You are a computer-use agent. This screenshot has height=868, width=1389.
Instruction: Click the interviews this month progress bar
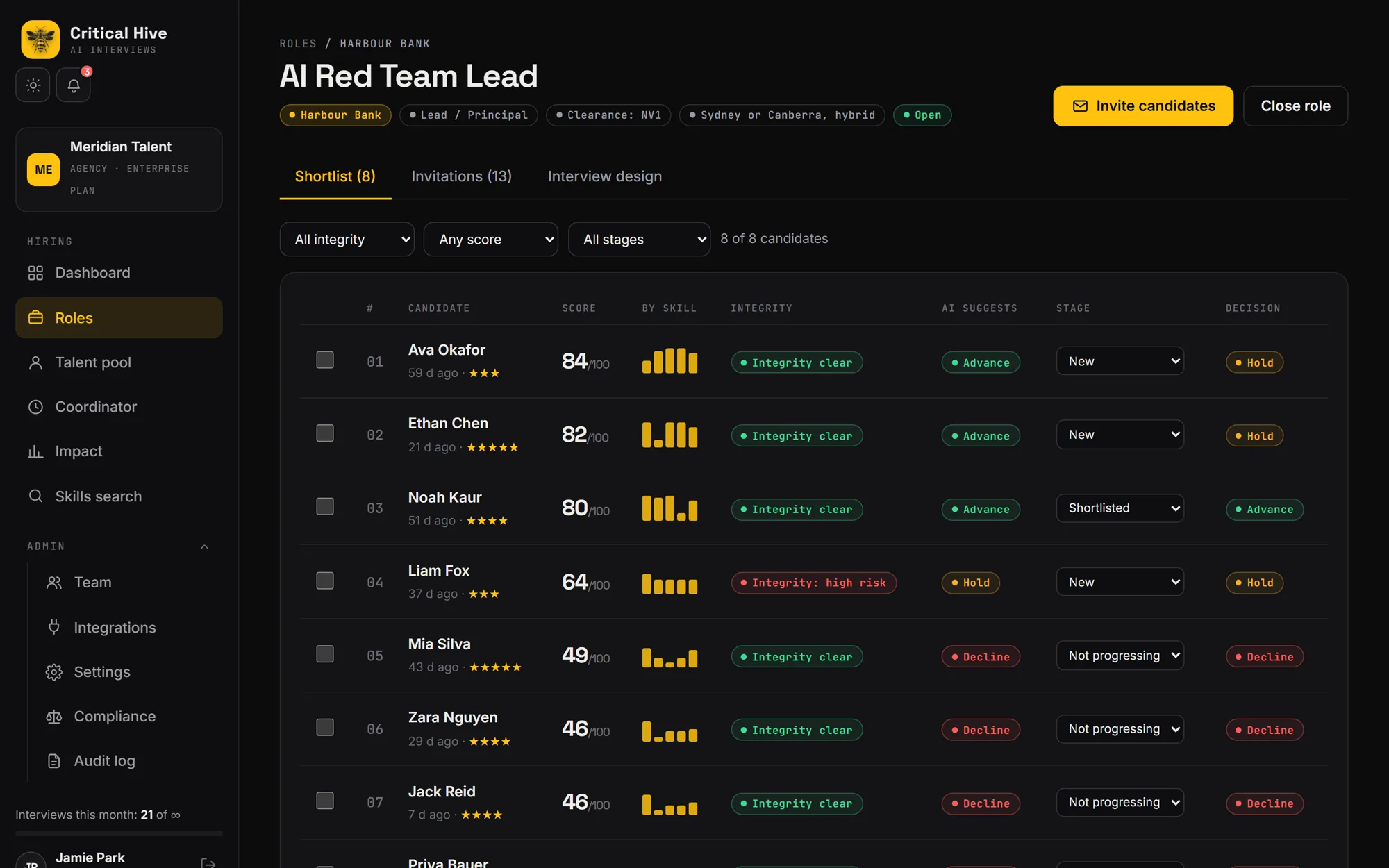[x=119, y=833]
